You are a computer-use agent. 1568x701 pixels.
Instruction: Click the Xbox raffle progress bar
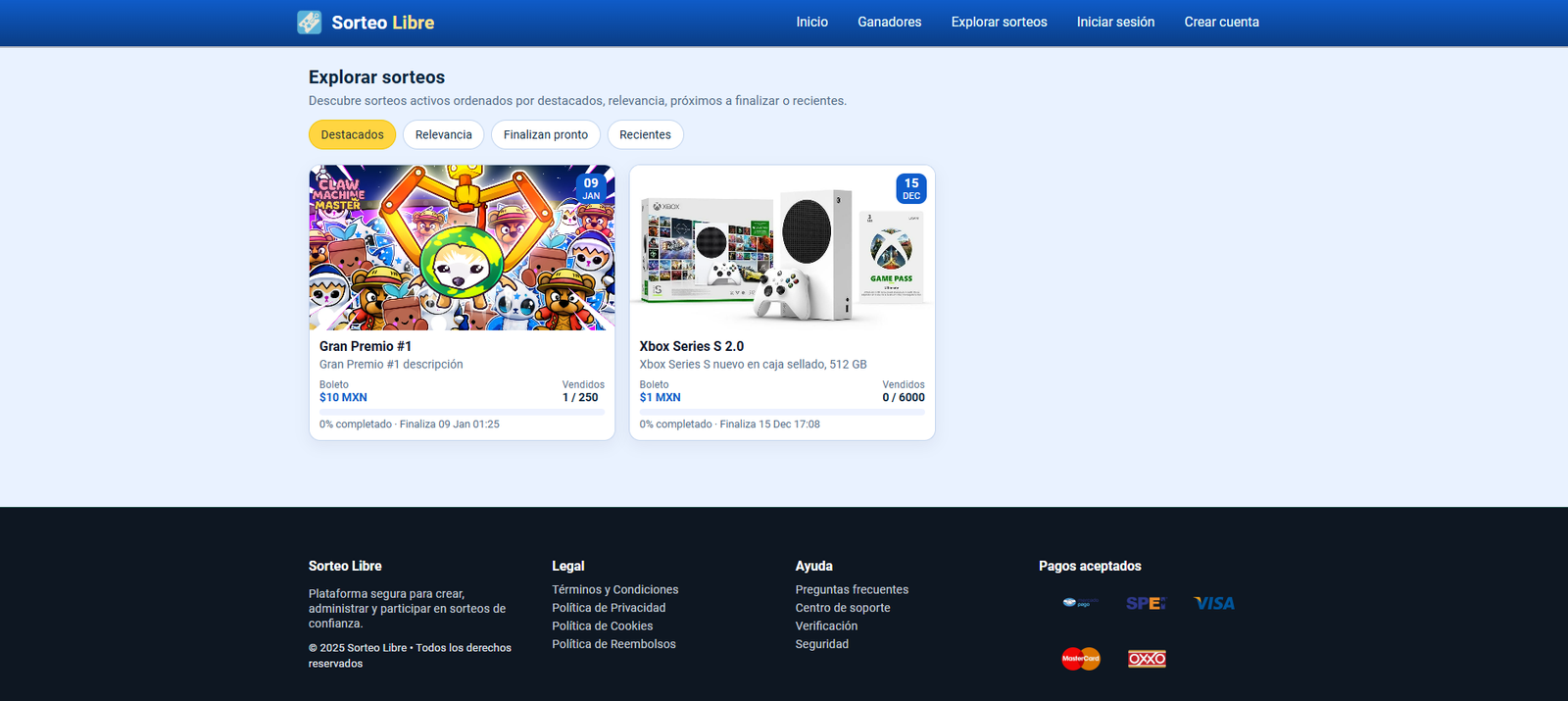coord(781,412)
